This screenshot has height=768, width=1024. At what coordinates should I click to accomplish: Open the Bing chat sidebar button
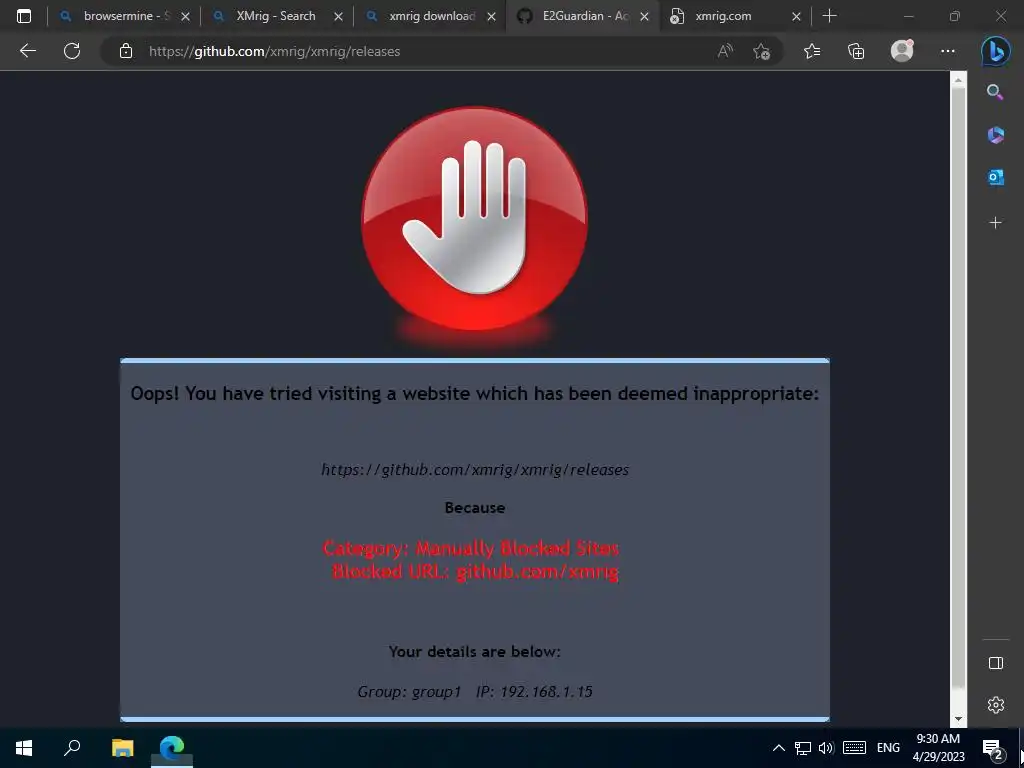[x=995, y=52]
